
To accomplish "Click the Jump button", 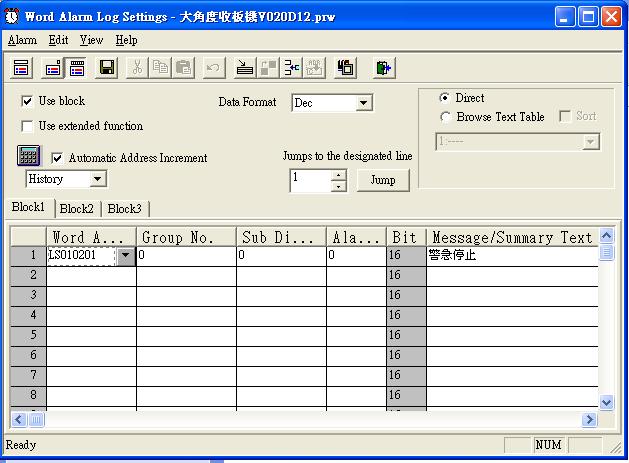I will [x=383, y=180].
